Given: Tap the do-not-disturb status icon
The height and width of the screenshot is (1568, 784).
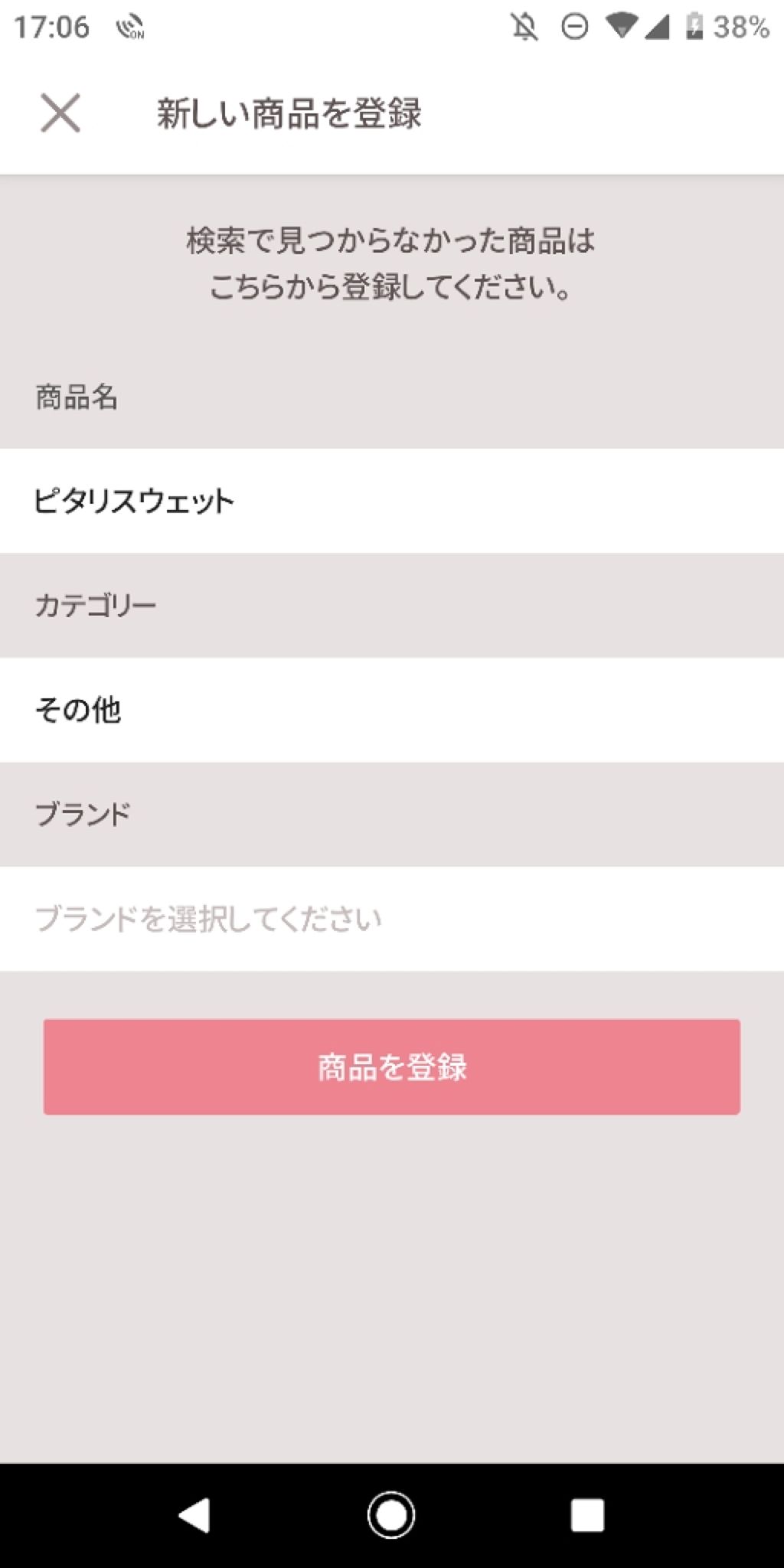Looking at the screenshot, I should click(x=574, y=28).
